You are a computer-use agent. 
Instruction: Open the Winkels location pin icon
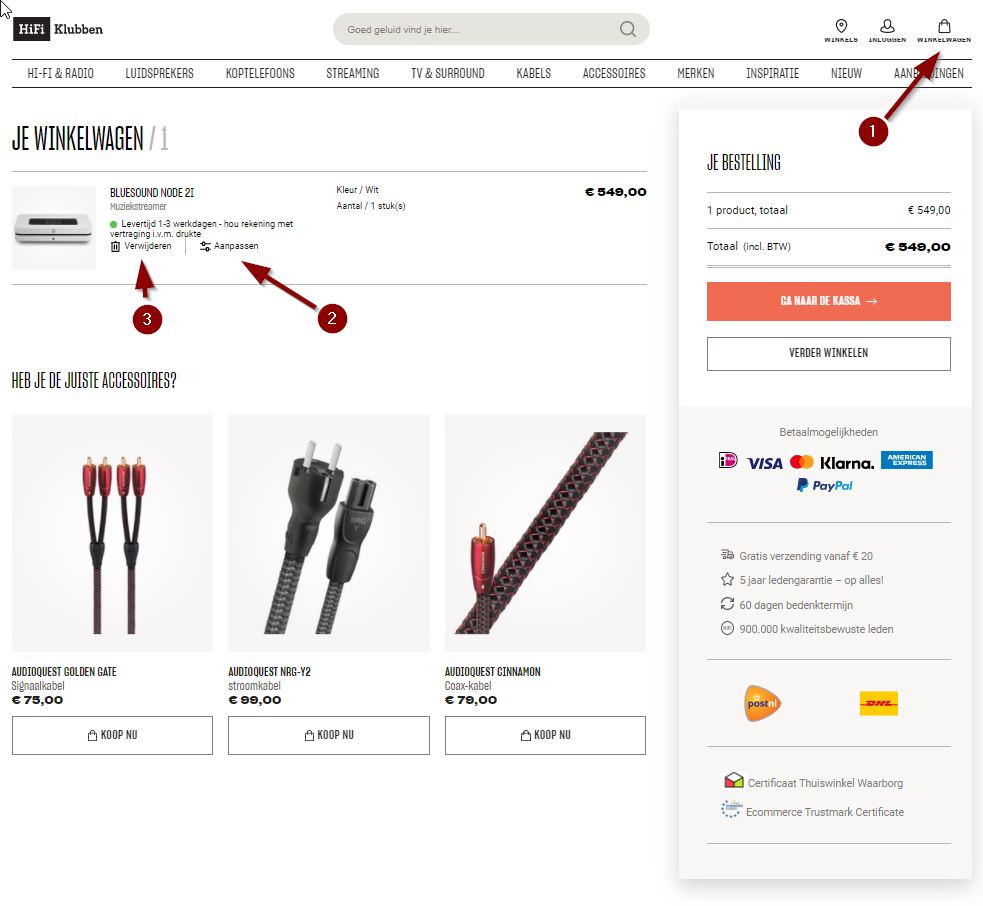(841, 26)
